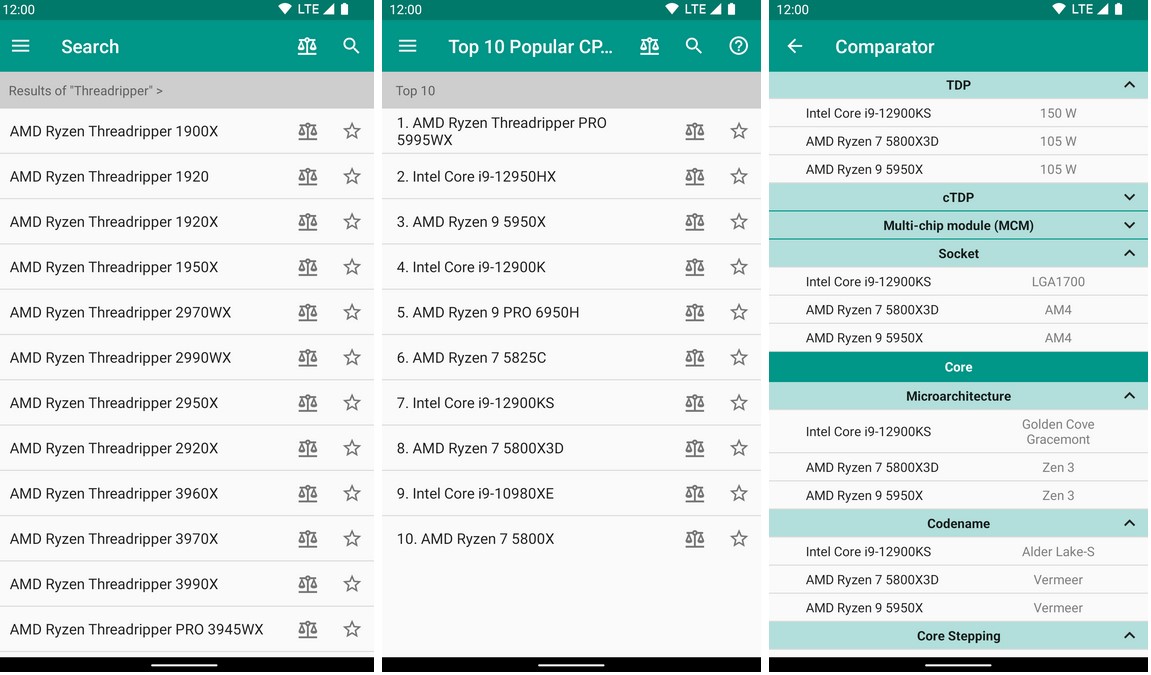Screen dimensions: 1151x675
Task: Open 6. AMD Ryzen 7 5825C entry
Action: (471, 358)
